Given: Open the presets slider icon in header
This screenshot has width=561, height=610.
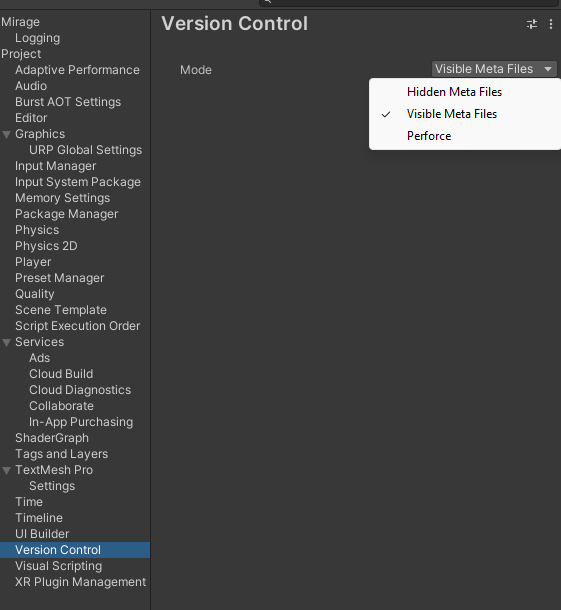Looking at the screenshot, I should (x=531, y=24).
